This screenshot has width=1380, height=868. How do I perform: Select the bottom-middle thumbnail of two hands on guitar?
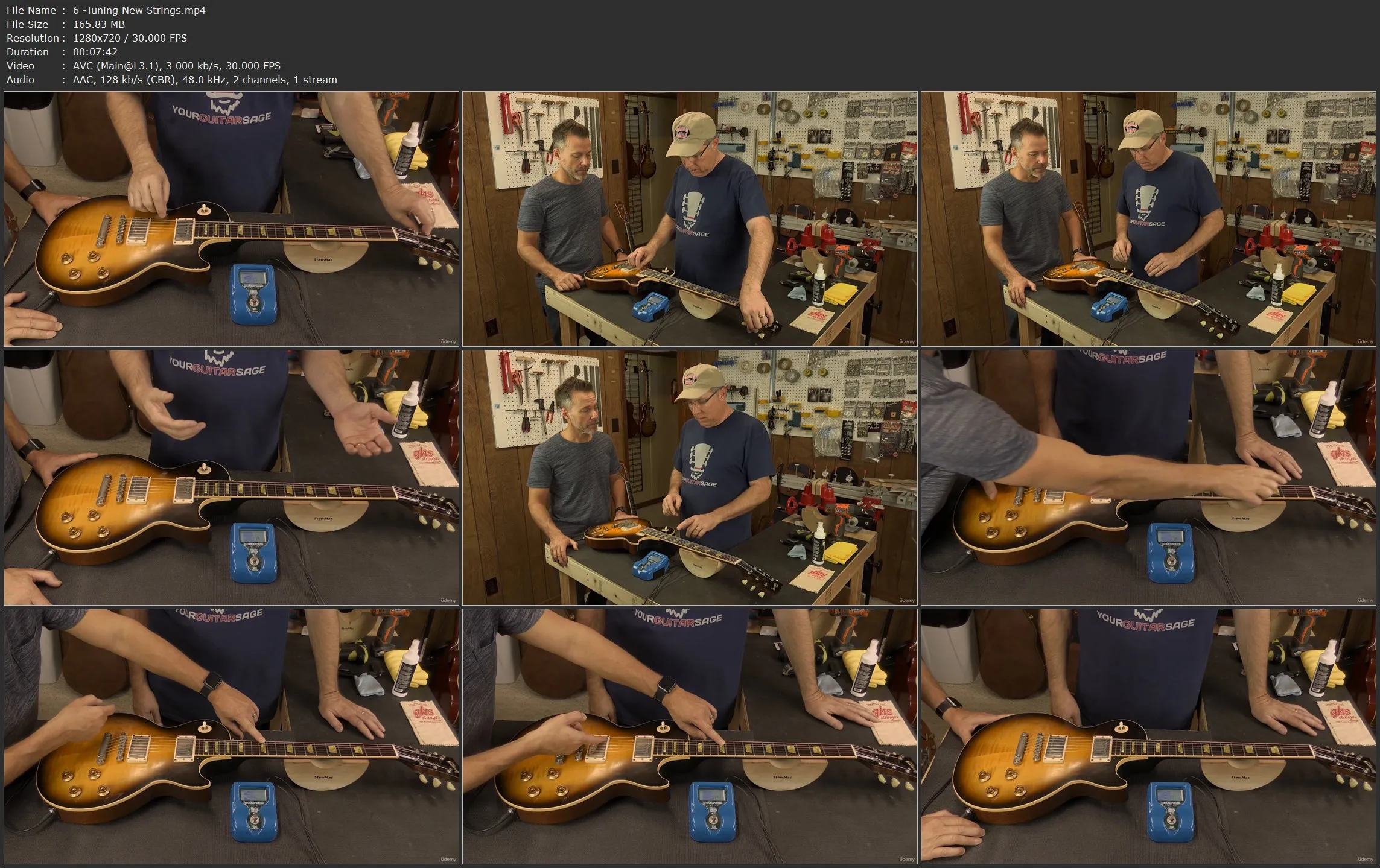pyautogui.click(x=690, y=736)
